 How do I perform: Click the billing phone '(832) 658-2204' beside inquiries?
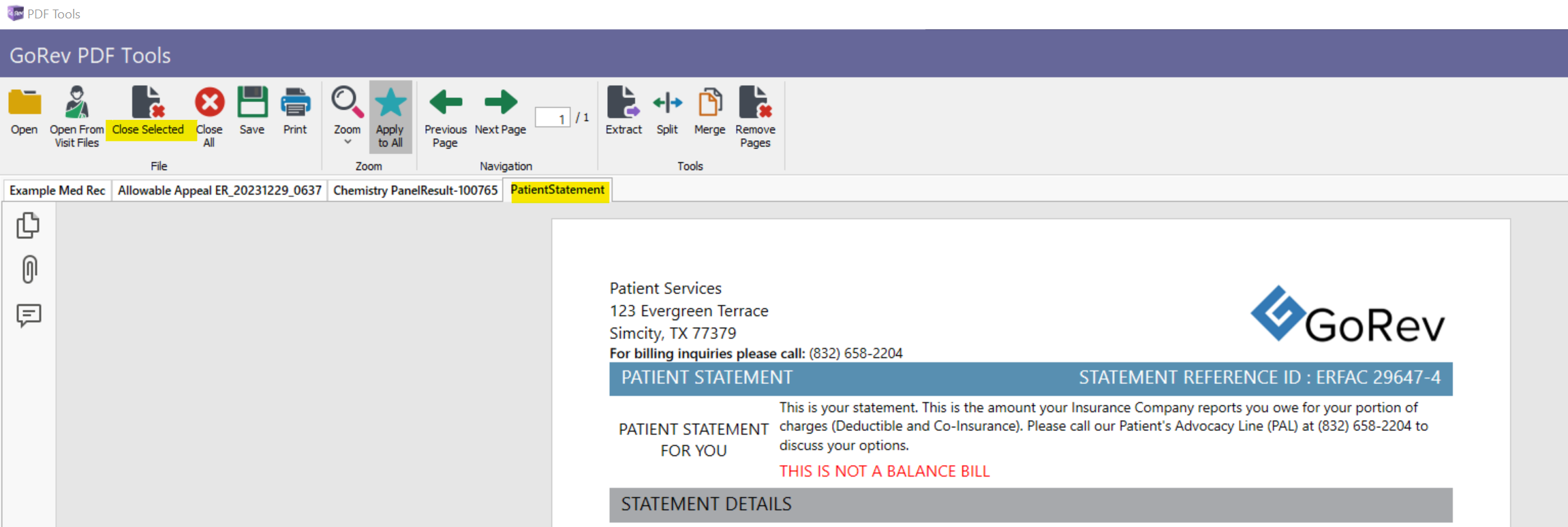coord(856,353)
